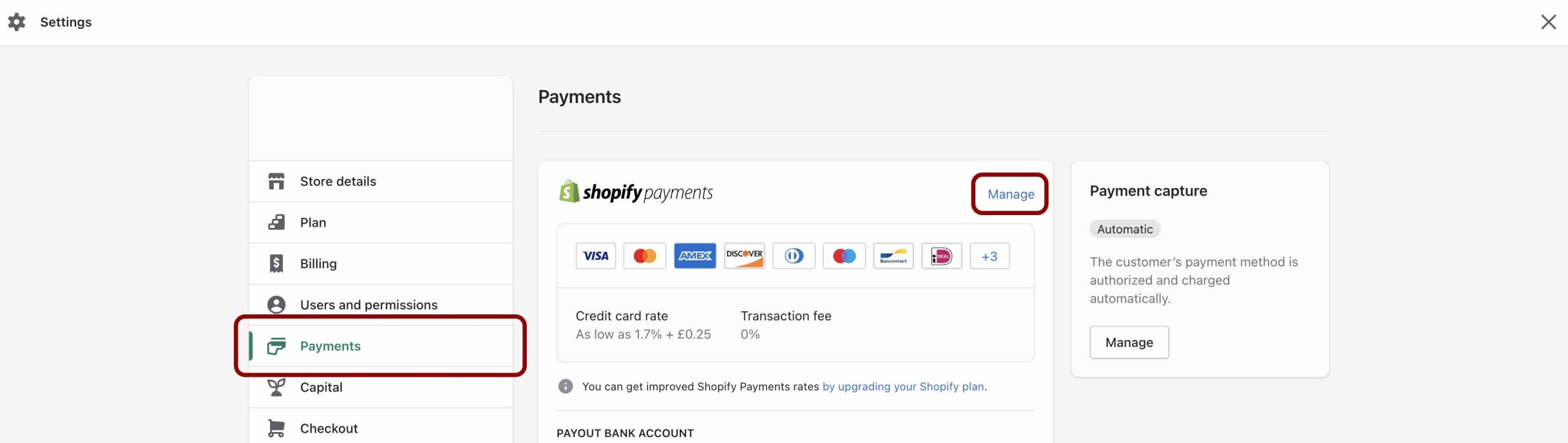The width and height of the screenshot is (1568, 443).
Task: Close Settings with the X button
Action: tap(1548, 22)
